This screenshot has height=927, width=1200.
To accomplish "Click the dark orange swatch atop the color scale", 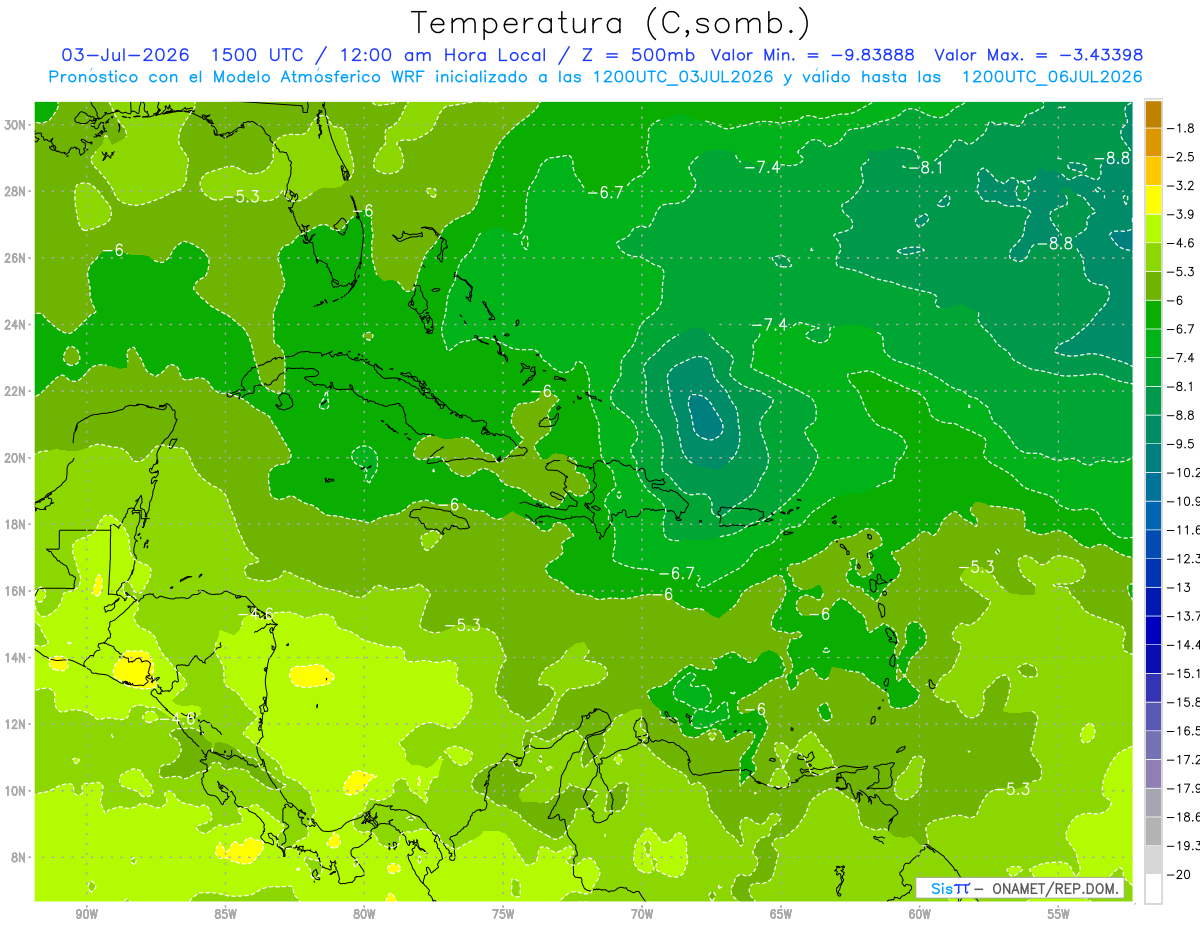I will point(1153,115).
